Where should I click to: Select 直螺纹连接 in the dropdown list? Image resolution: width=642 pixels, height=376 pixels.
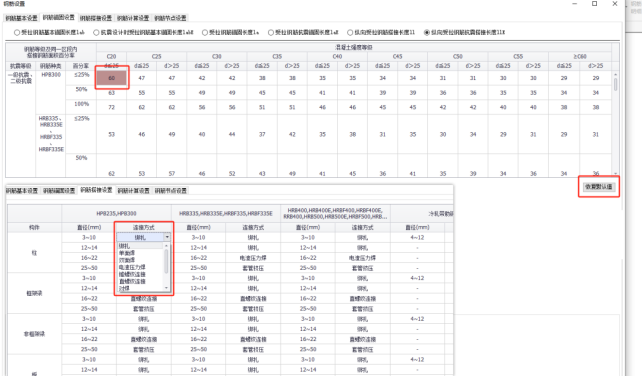tap(132, 281)
